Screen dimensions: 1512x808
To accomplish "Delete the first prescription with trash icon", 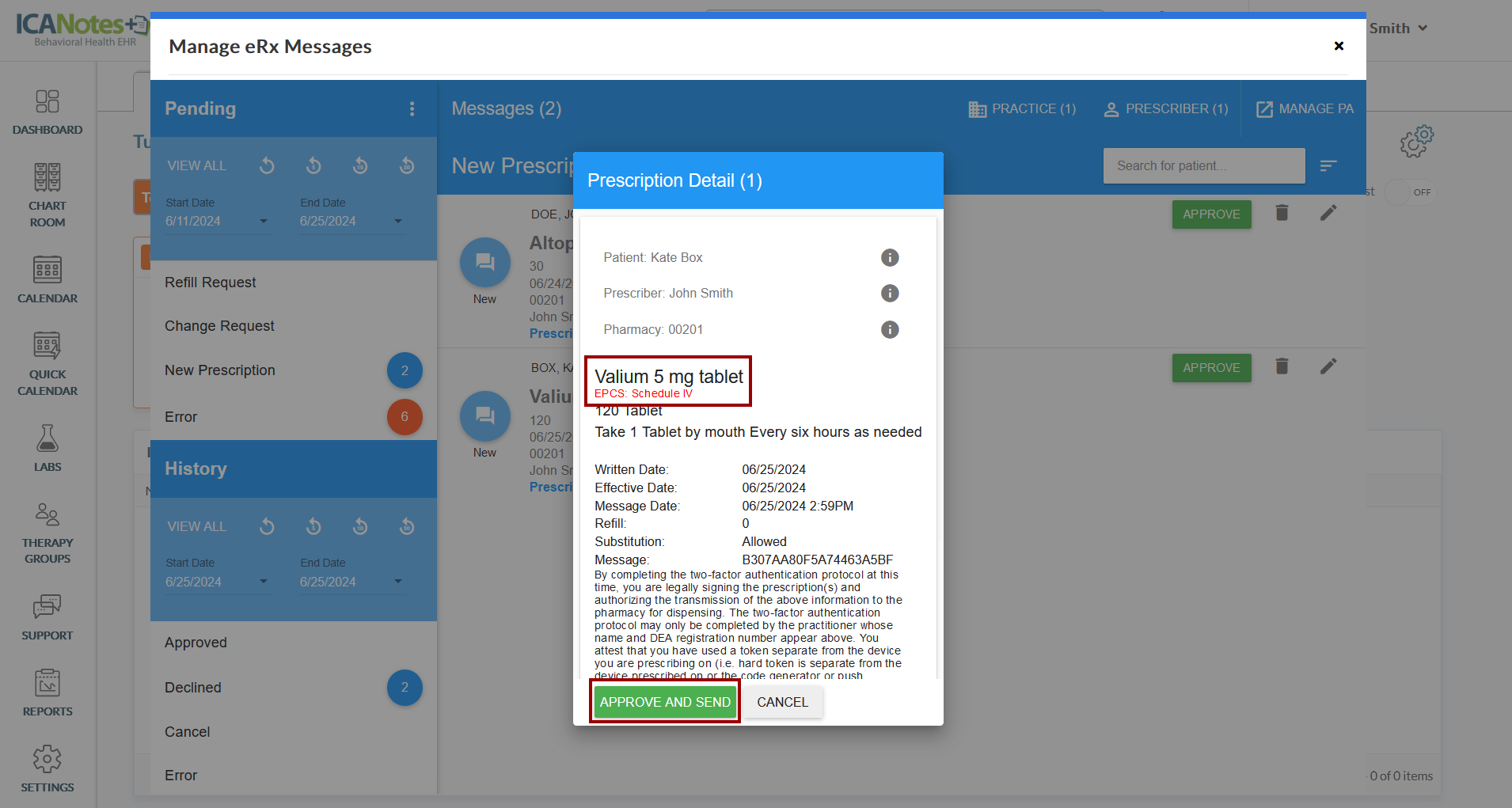I will pyautogui.click(x=1282, y=213).
